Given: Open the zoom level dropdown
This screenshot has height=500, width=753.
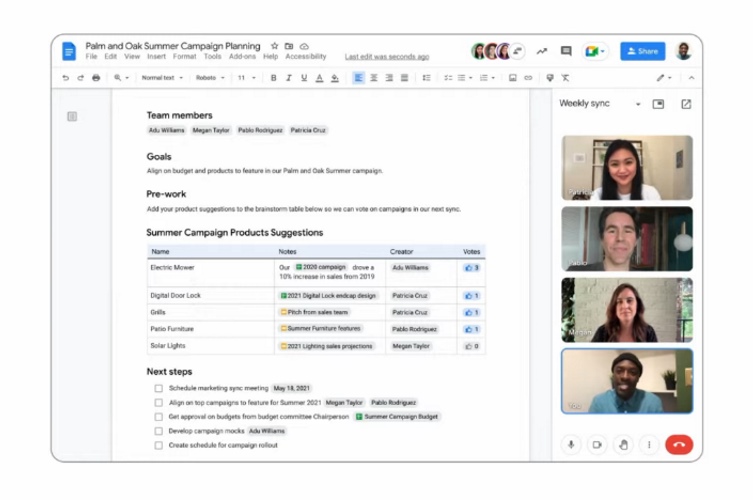Looking at the screenshot, I should [121, 78].
